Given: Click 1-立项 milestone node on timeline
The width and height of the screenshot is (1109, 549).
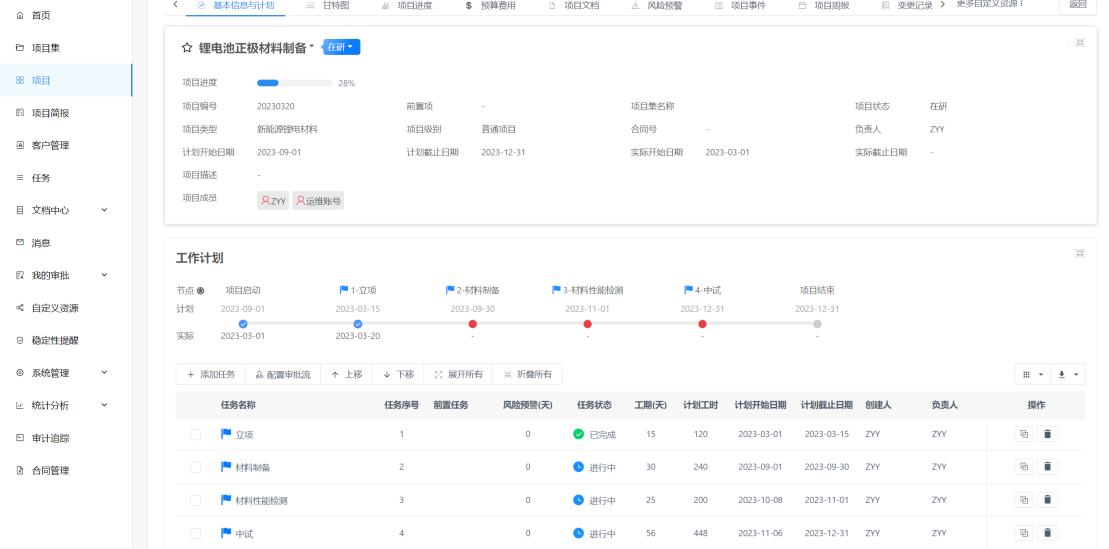Looking at the screenshot, I should (x=358, y=324).
